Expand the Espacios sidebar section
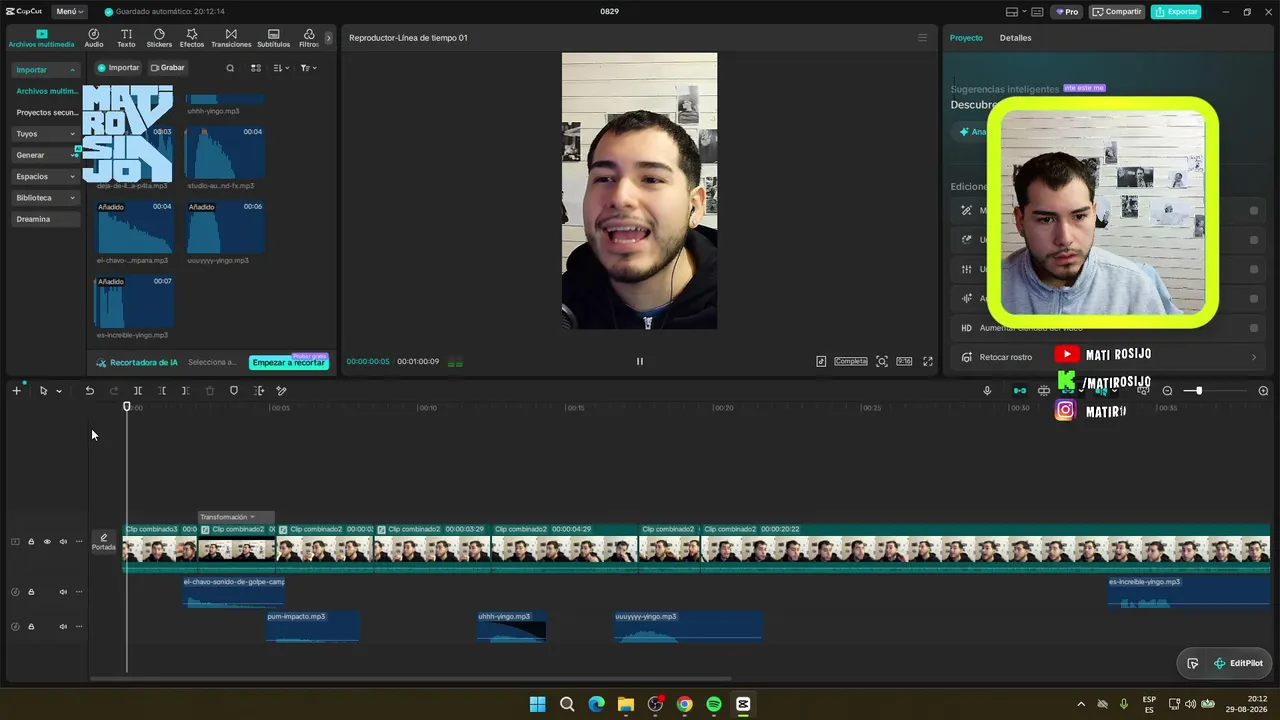 (x=45, y=176)
